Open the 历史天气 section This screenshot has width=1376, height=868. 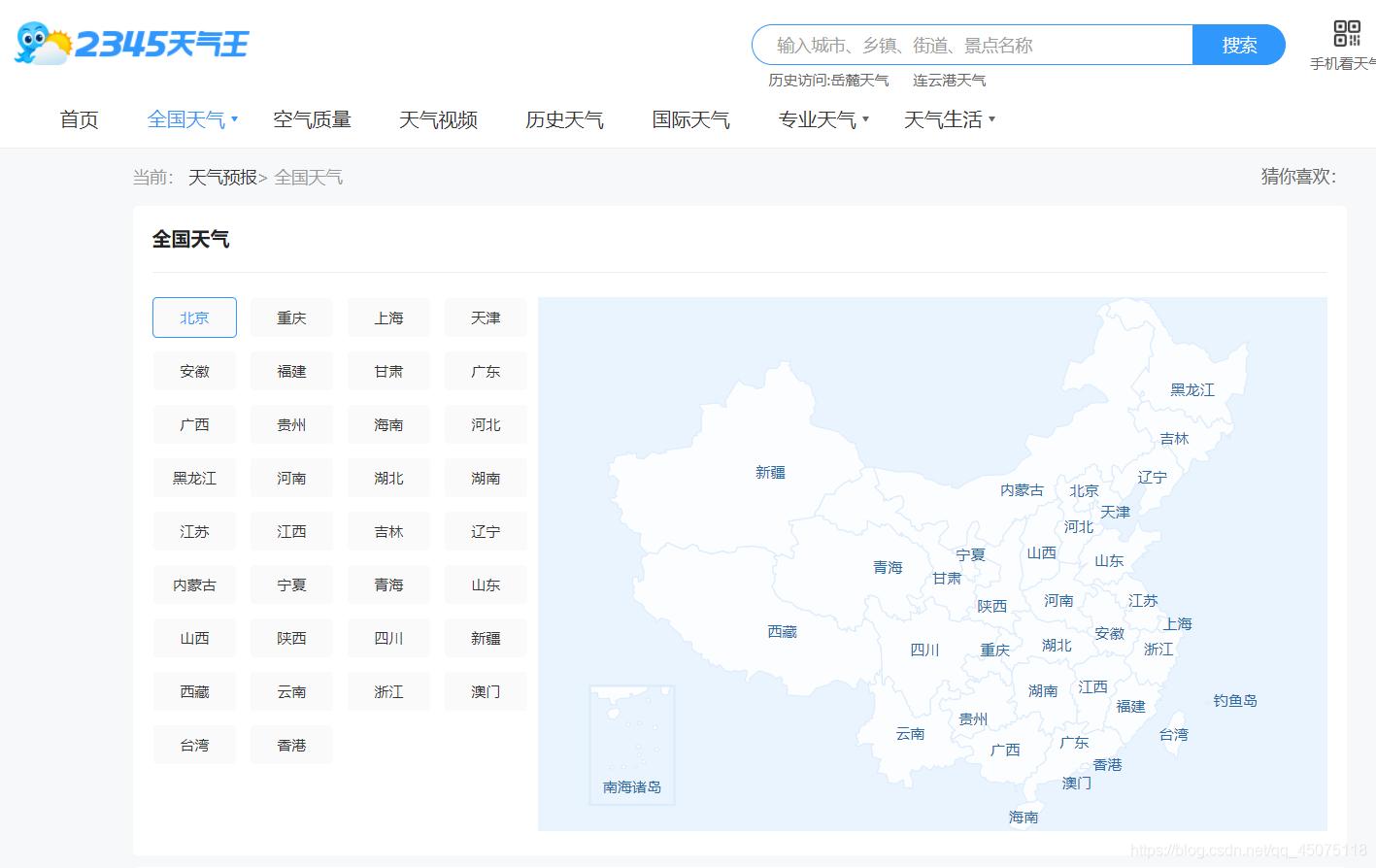(564, 118)
